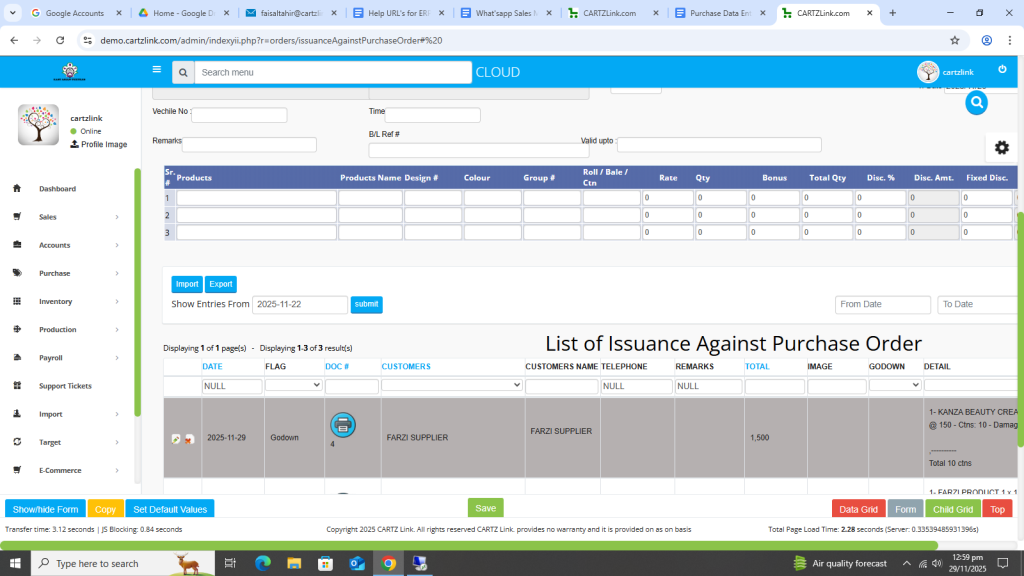Image resolution: width=1024 pixels, height=576 pixels.
Task: Open the FLAG filter dropdown
Action: pos(293,385)
